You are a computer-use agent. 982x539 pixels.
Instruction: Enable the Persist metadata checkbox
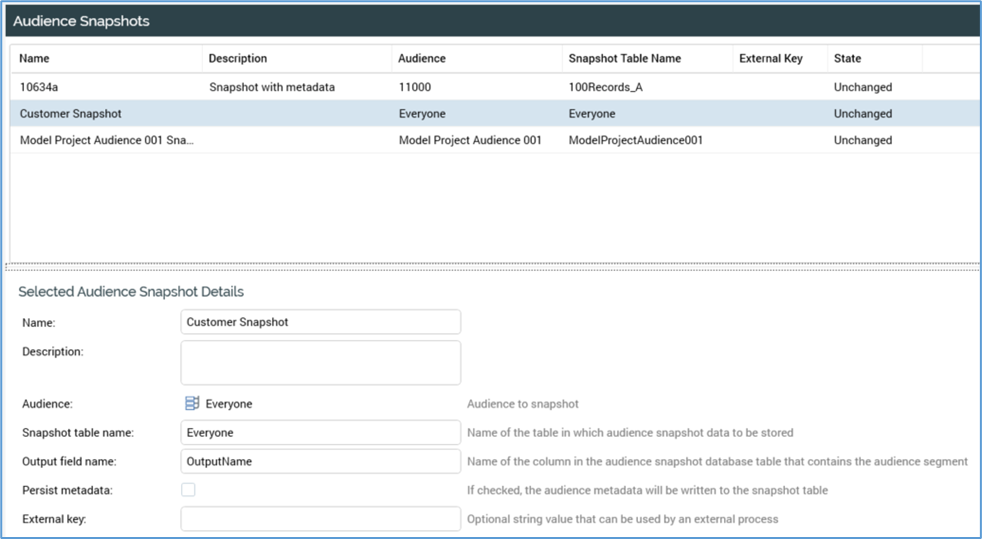pos(188,490)
